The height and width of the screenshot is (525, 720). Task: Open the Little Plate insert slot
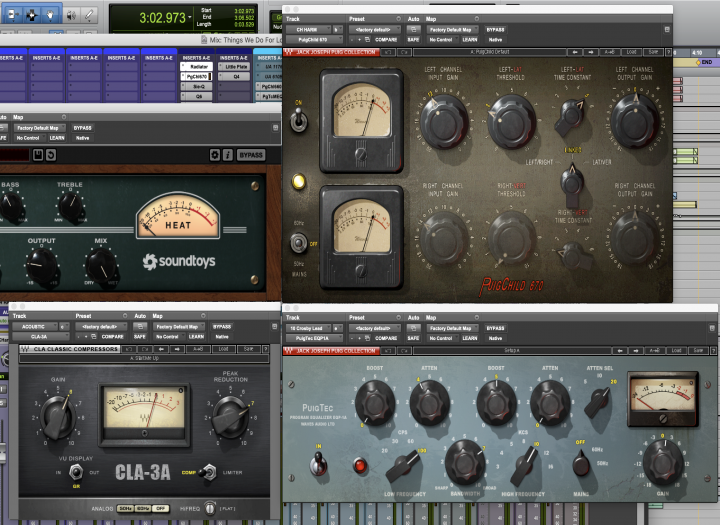pyautogui.click(x=234, y=67)
